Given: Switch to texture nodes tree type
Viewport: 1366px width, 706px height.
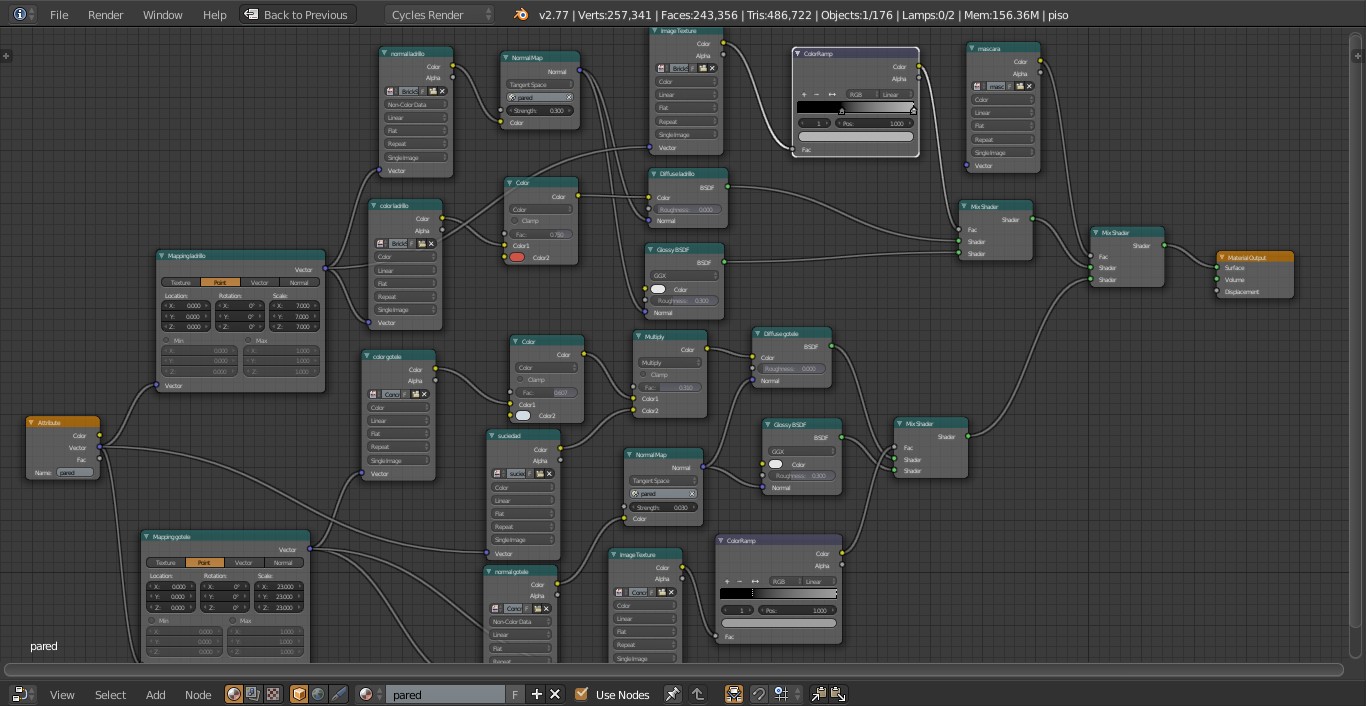Looking at the screenshot, I should tap(272, 694).
